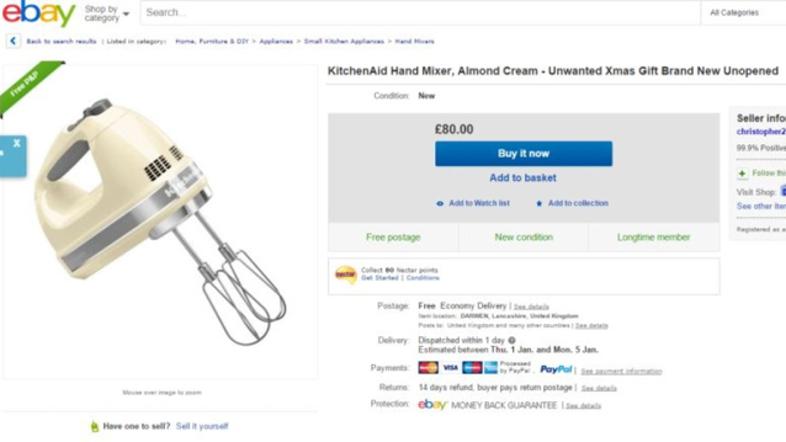Click the star icon for collection

click(539, 203)
